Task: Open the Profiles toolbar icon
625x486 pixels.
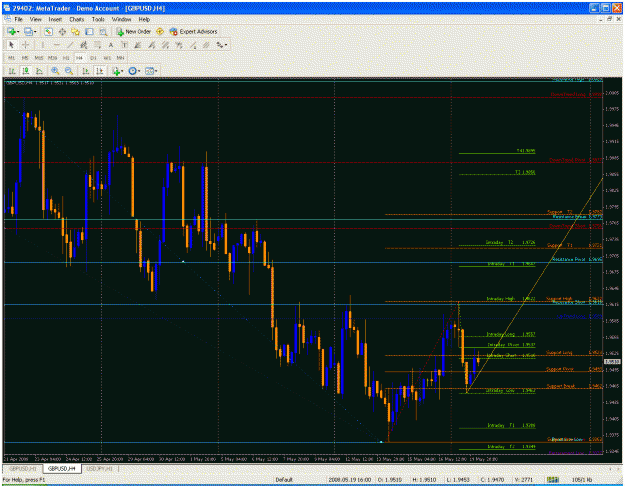Action: coord(28,31)
